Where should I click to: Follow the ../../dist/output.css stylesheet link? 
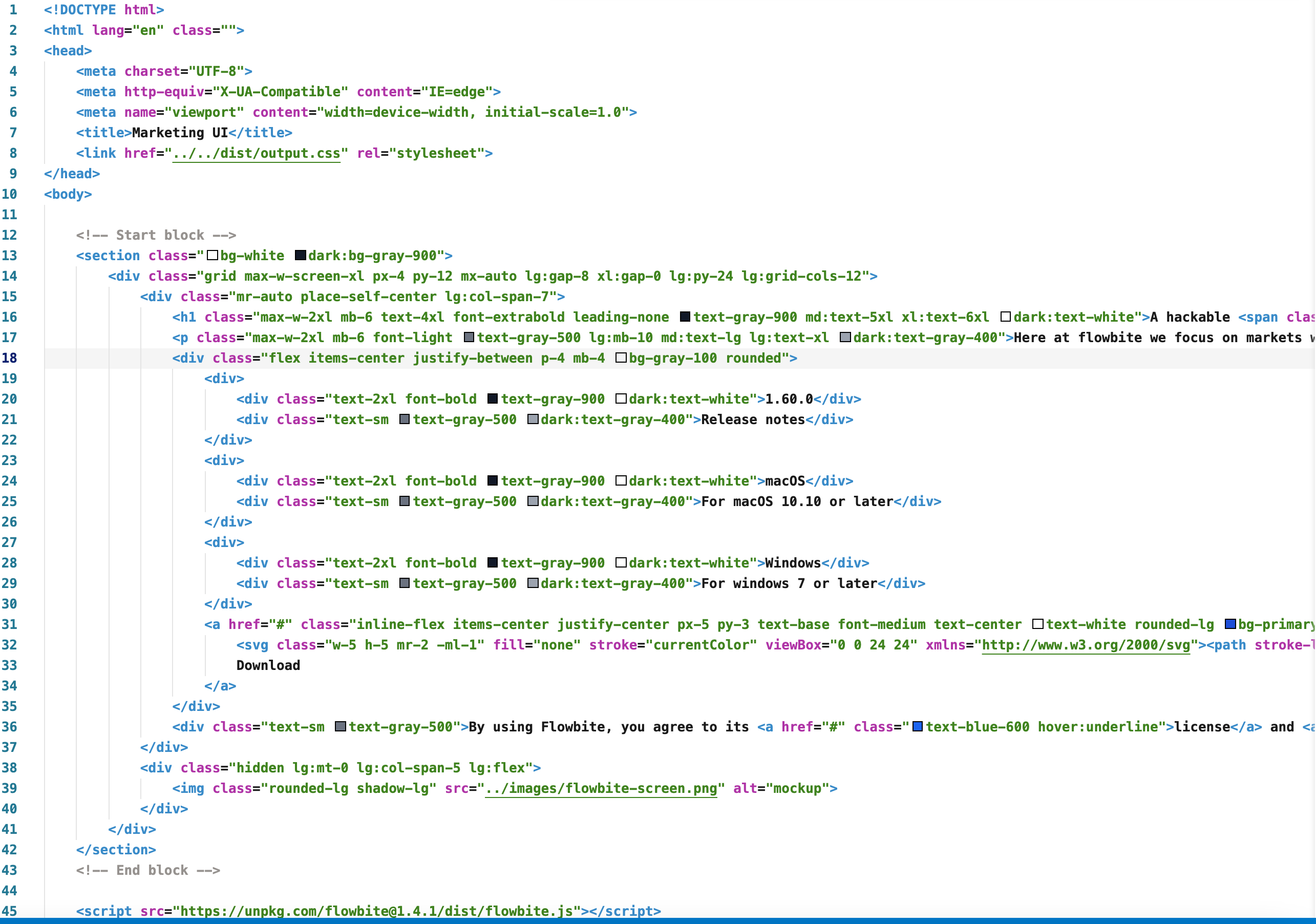point(256,154)
